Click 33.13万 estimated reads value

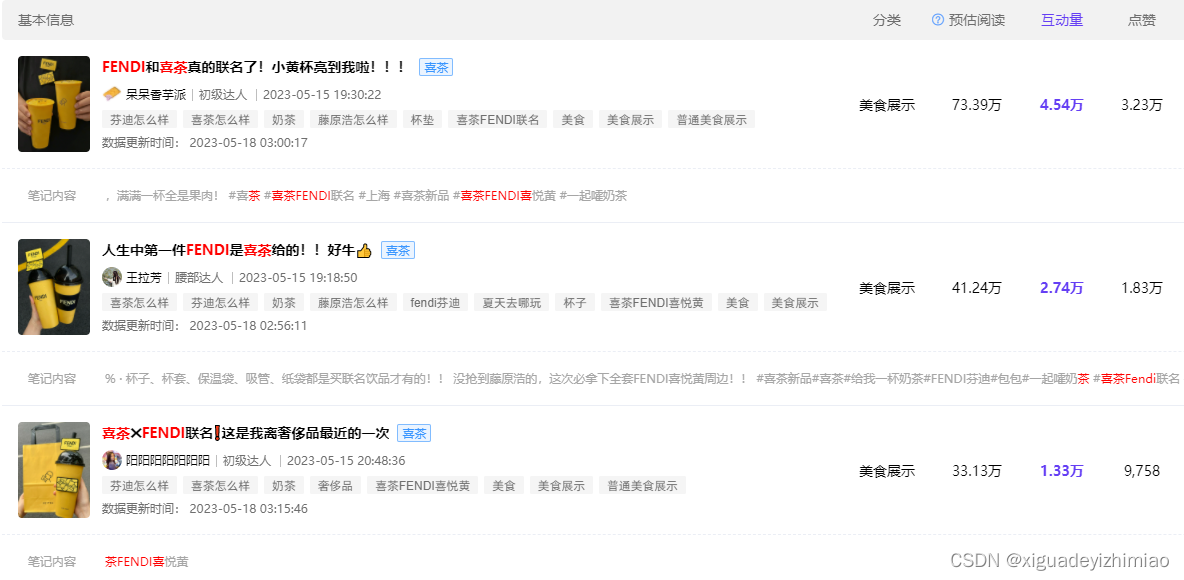point(976,470)
